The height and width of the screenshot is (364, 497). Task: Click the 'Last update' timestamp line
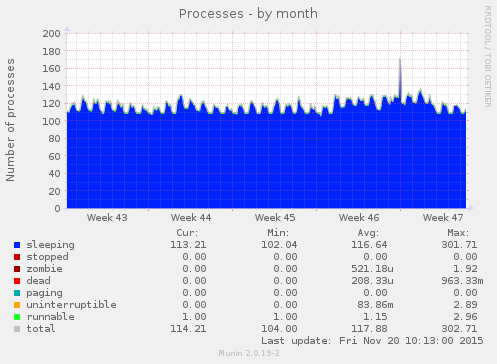pyautogui.click(x=372, y=341)
